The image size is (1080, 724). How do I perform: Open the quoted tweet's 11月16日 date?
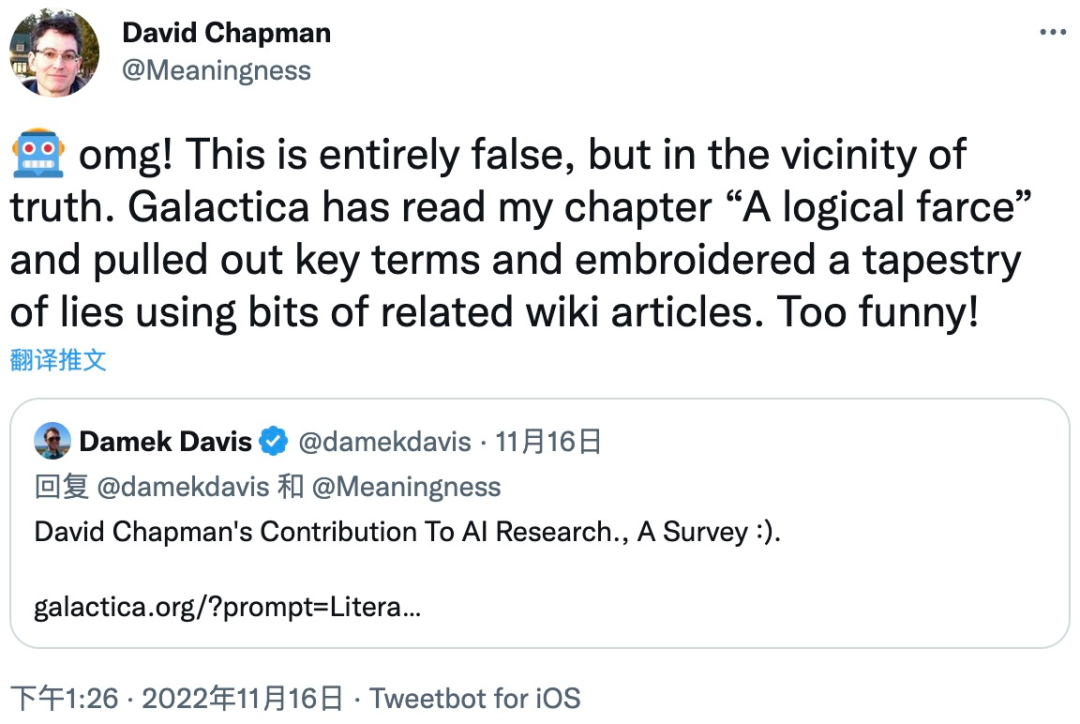pyautogui.click(x=548, y=442)
